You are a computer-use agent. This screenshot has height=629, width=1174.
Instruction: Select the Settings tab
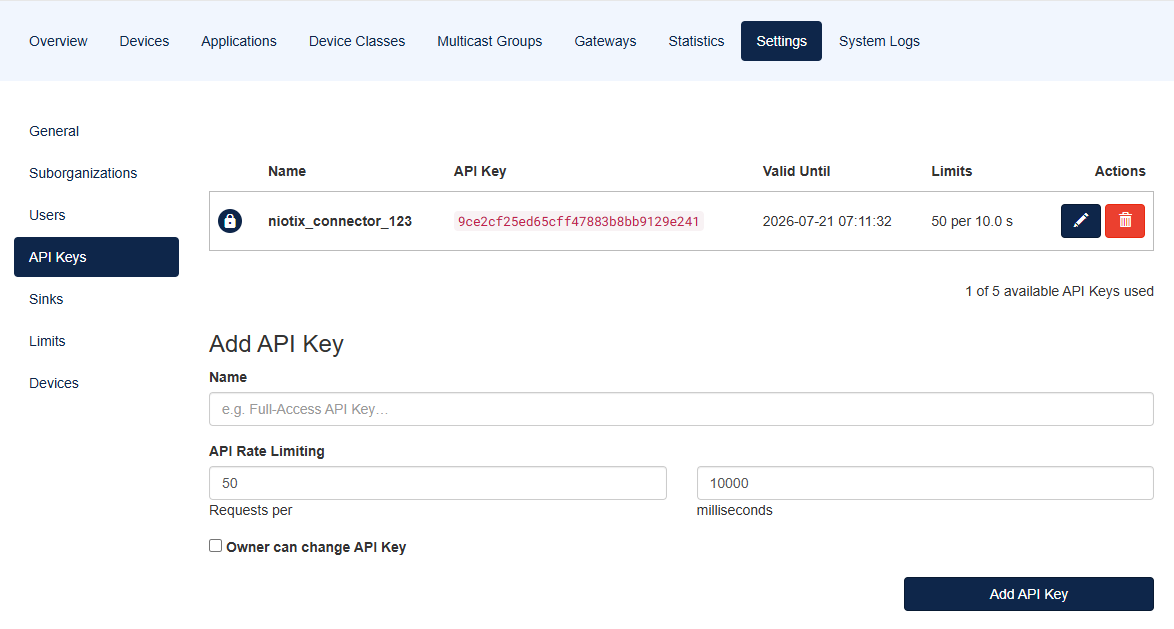(x=781, y=41)
